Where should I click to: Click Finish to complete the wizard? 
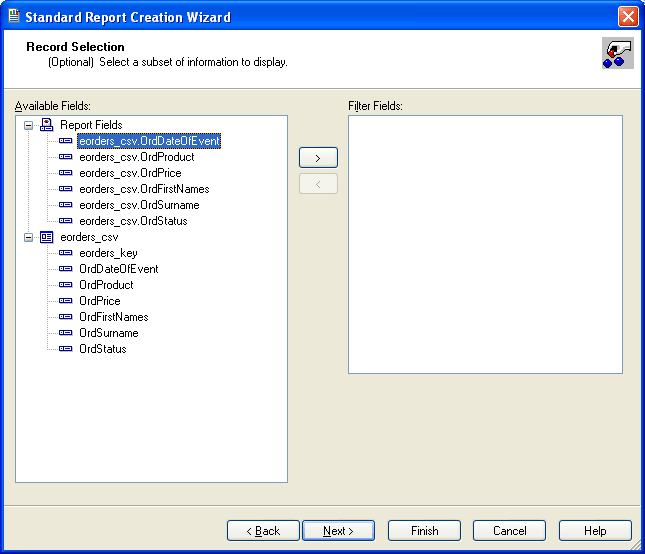(x=424, y=531)
